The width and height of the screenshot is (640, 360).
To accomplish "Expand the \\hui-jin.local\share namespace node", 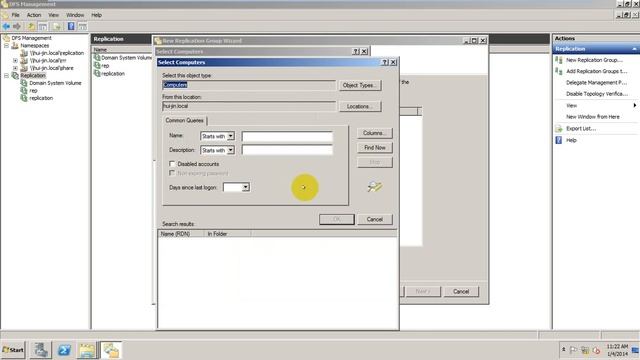I will 15,68.
